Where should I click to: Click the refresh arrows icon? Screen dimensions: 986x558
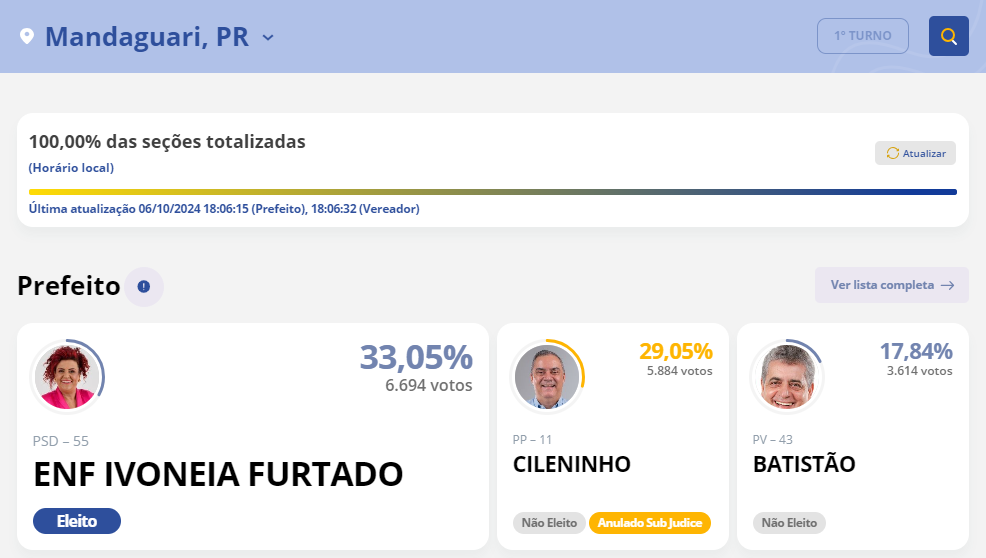point(893,153)
